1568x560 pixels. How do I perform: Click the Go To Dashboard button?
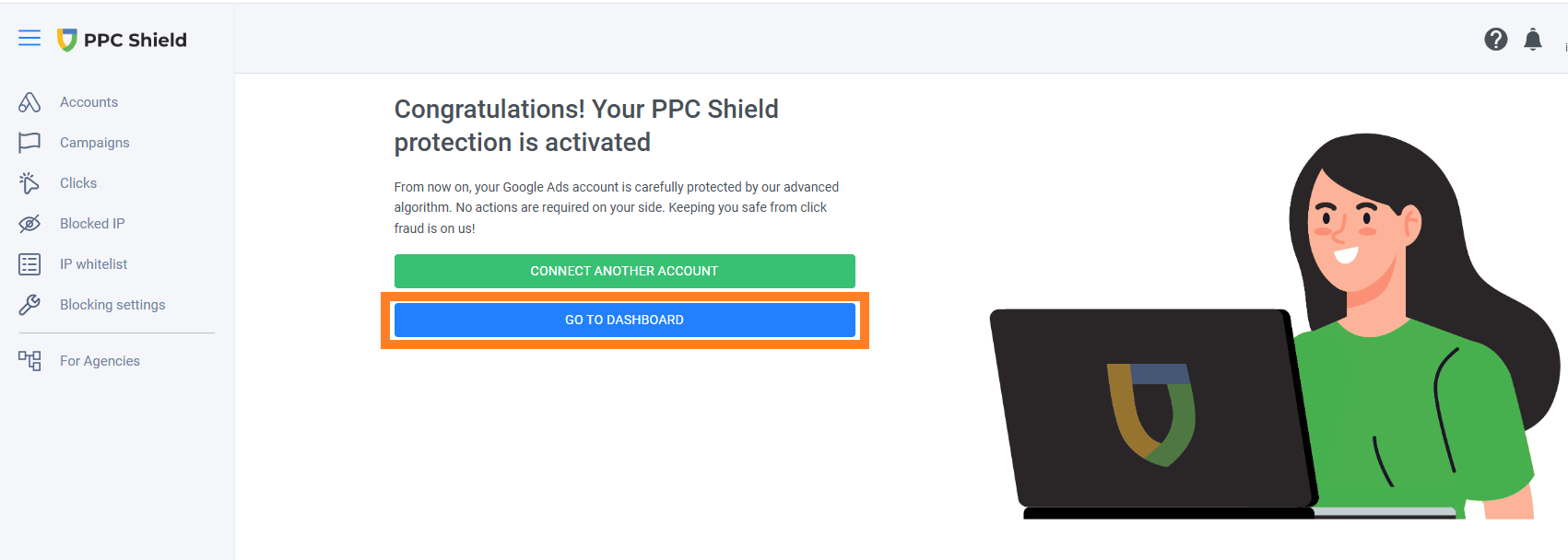[x=624, y=320]
